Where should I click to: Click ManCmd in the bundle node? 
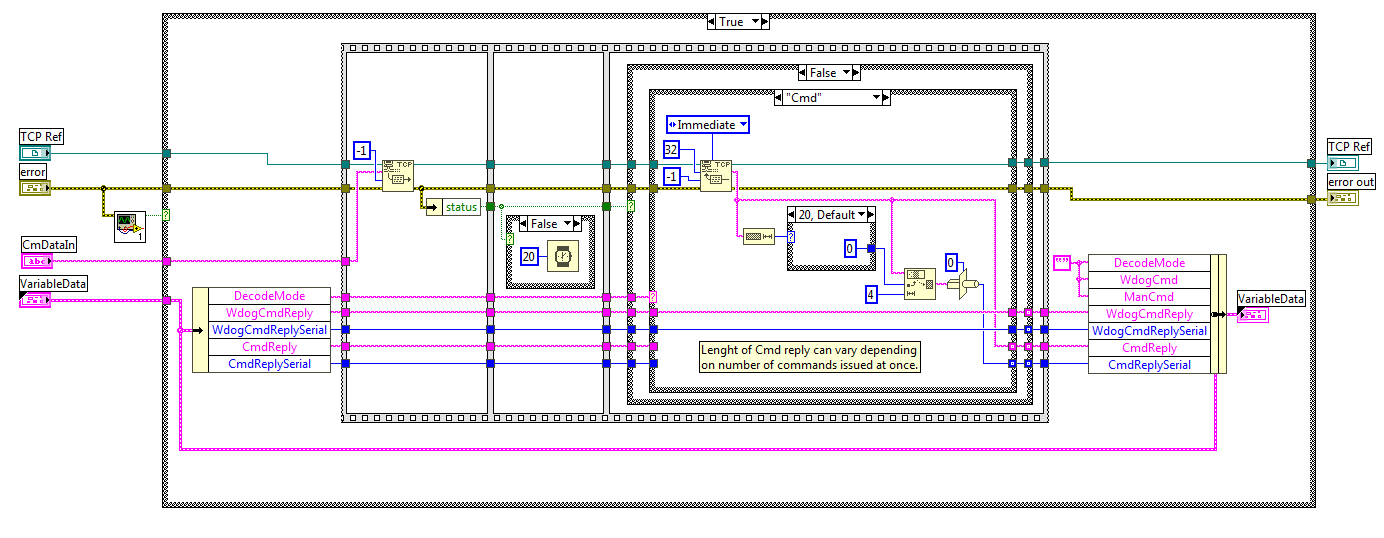click(x=1149, y=297)
